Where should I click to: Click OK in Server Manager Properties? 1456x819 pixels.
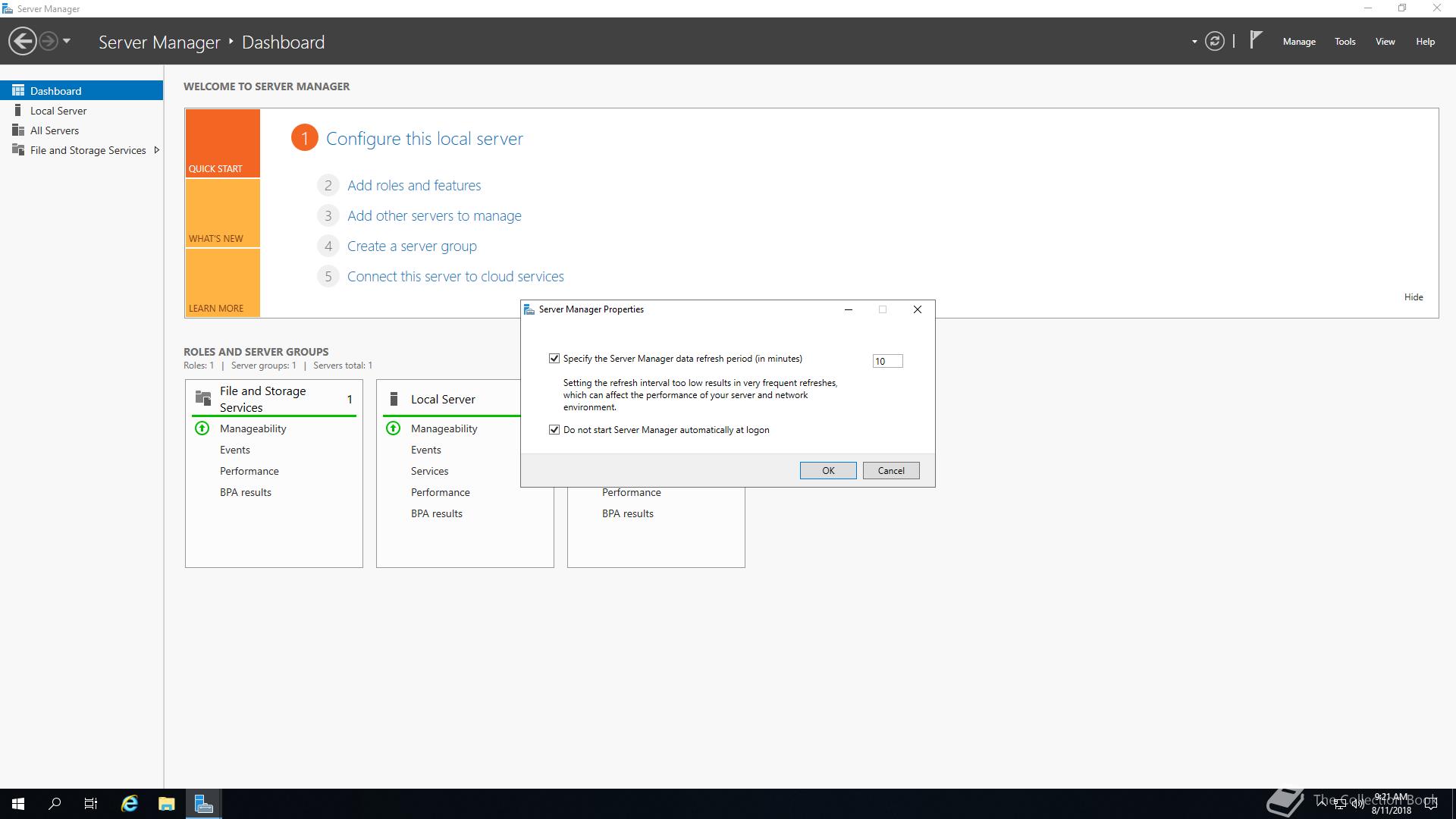click(x=828, y=471)
